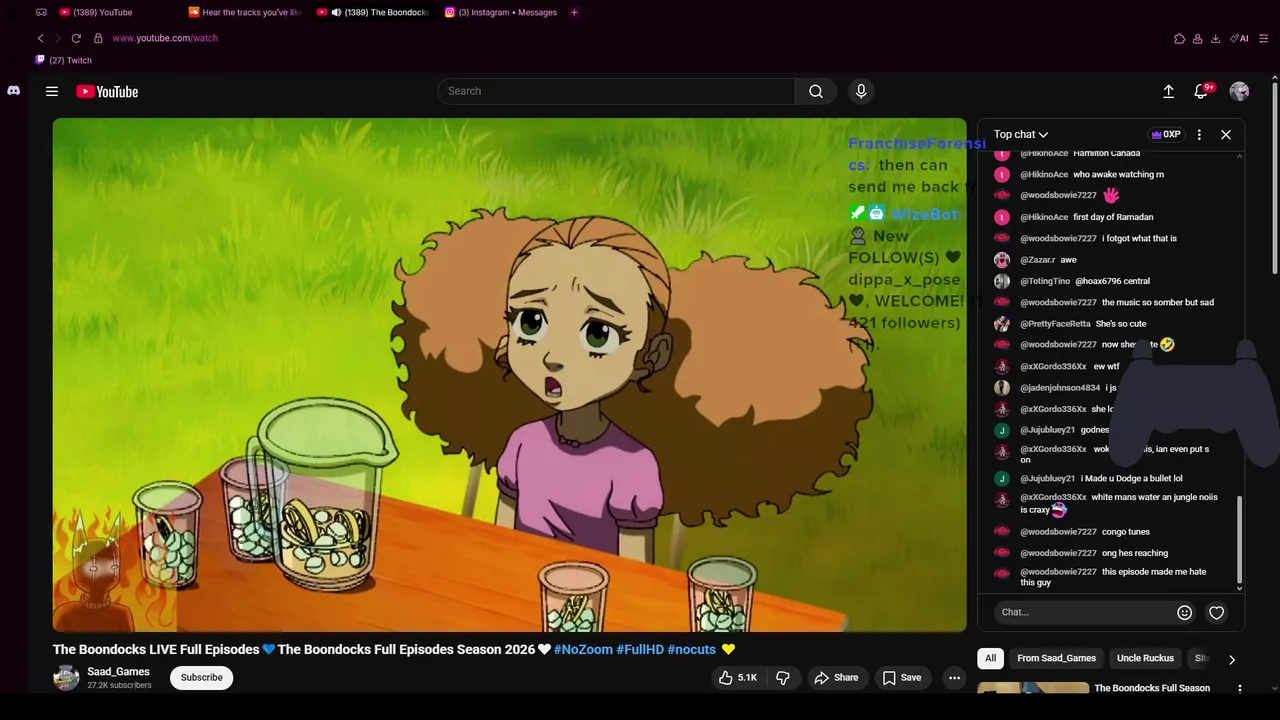Click the muted-audio icon on Boondocks tab
The width and height of the screenshot is (1280, 720).
coord(336,12)
